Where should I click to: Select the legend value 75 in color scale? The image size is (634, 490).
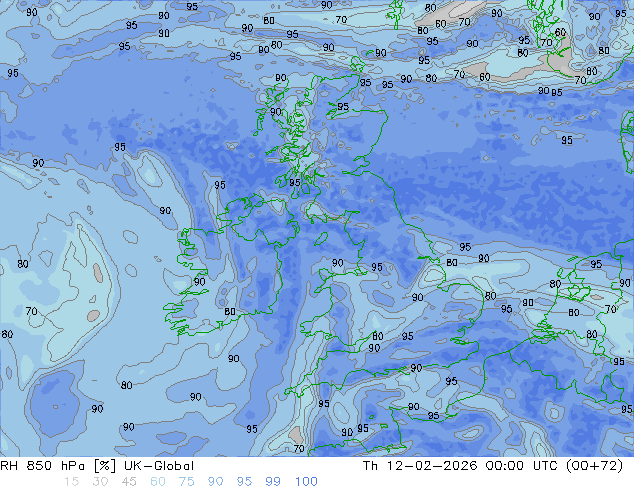(x=187, y=482)
